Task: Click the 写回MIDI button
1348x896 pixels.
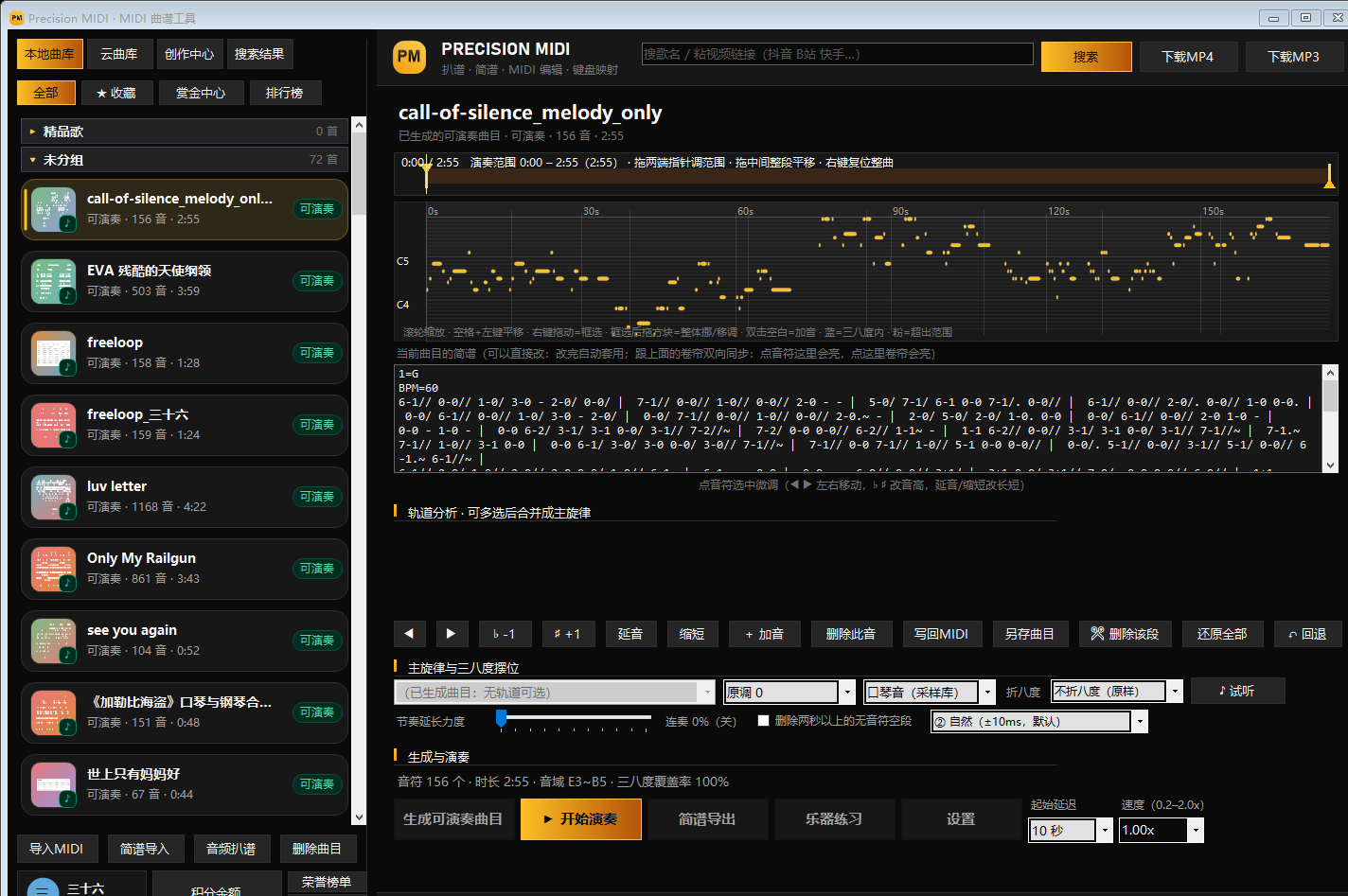Action: (x=941, y=634)
